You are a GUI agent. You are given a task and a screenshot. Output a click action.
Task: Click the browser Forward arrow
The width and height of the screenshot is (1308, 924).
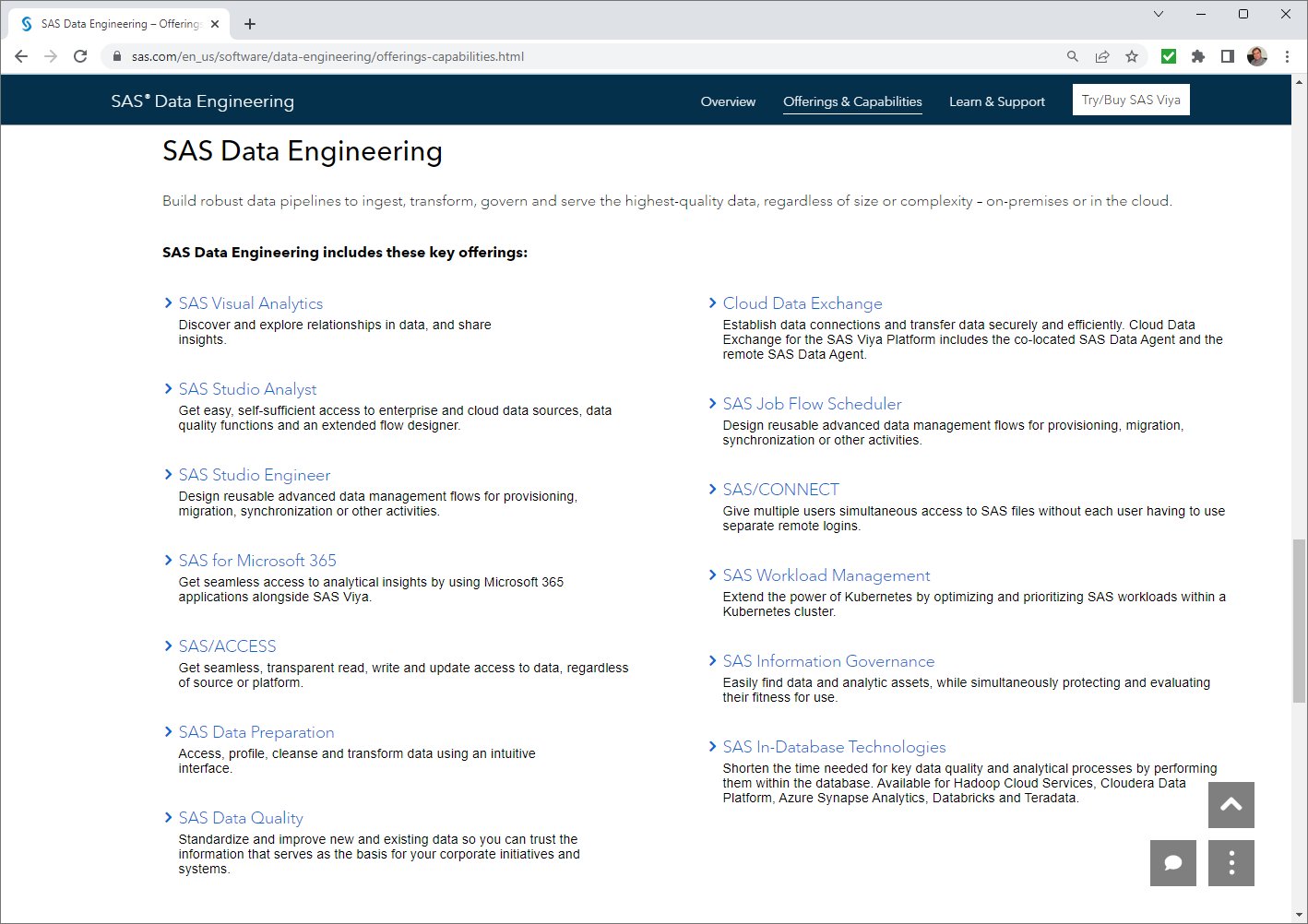(51, 56)
